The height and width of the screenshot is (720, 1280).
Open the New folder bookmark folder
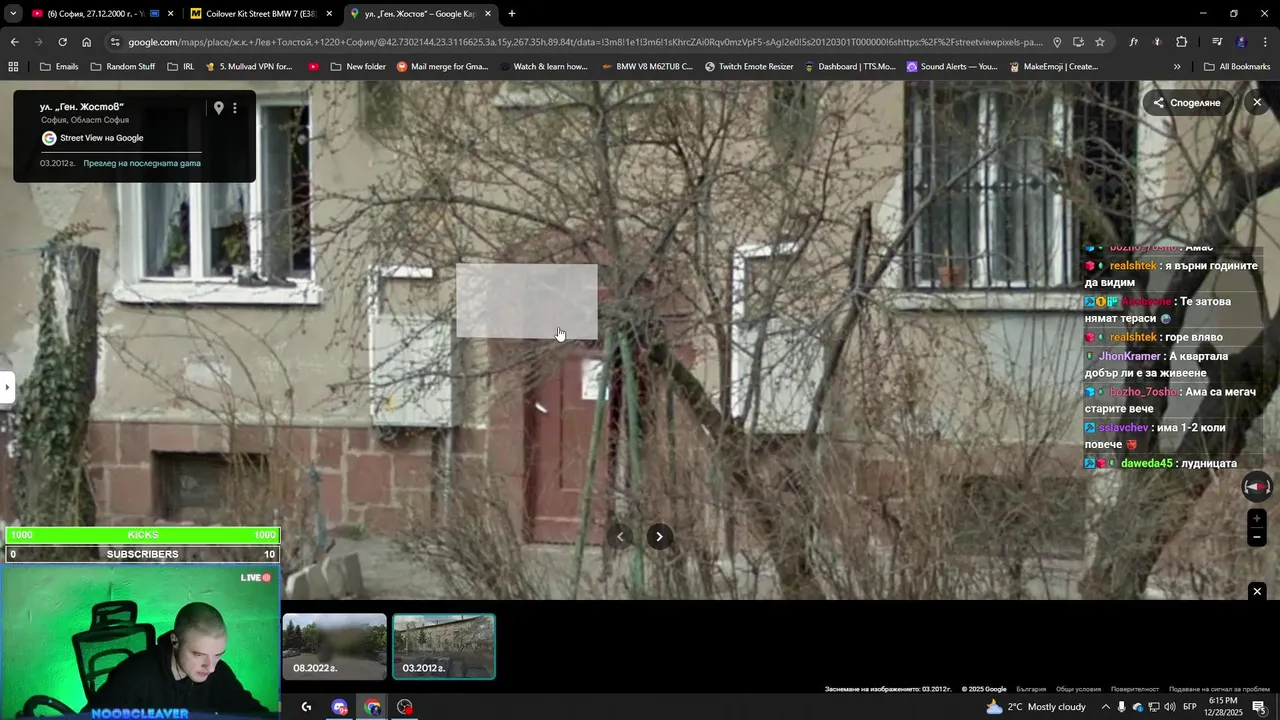click(357, 67)
